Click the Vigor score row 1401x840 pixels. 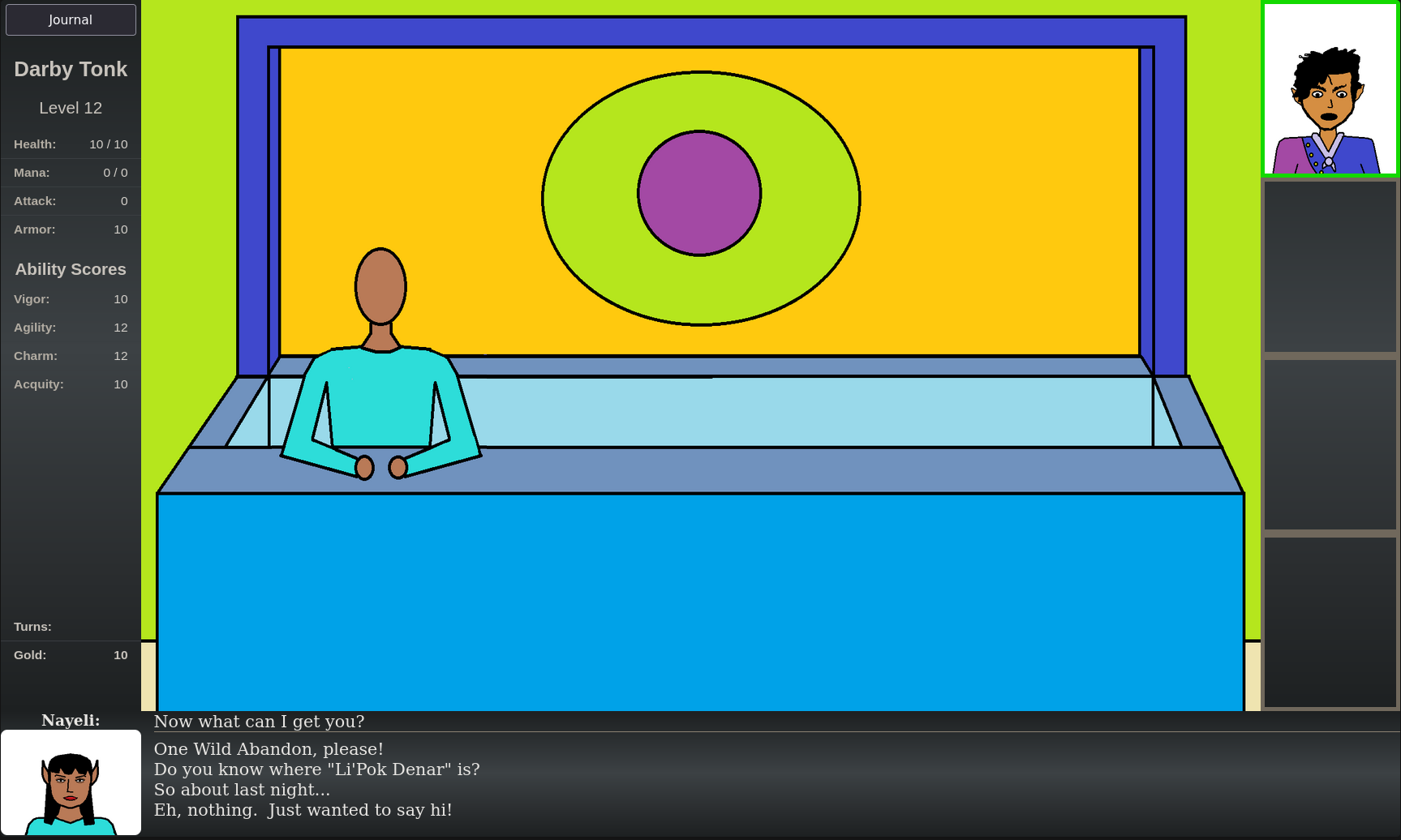click(71, 299)
